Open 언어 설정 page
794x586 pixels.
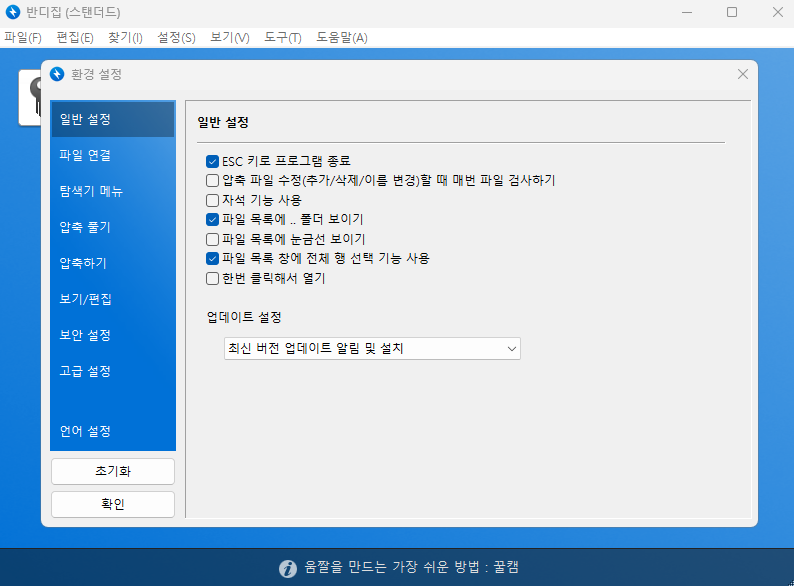coord(113,431)
